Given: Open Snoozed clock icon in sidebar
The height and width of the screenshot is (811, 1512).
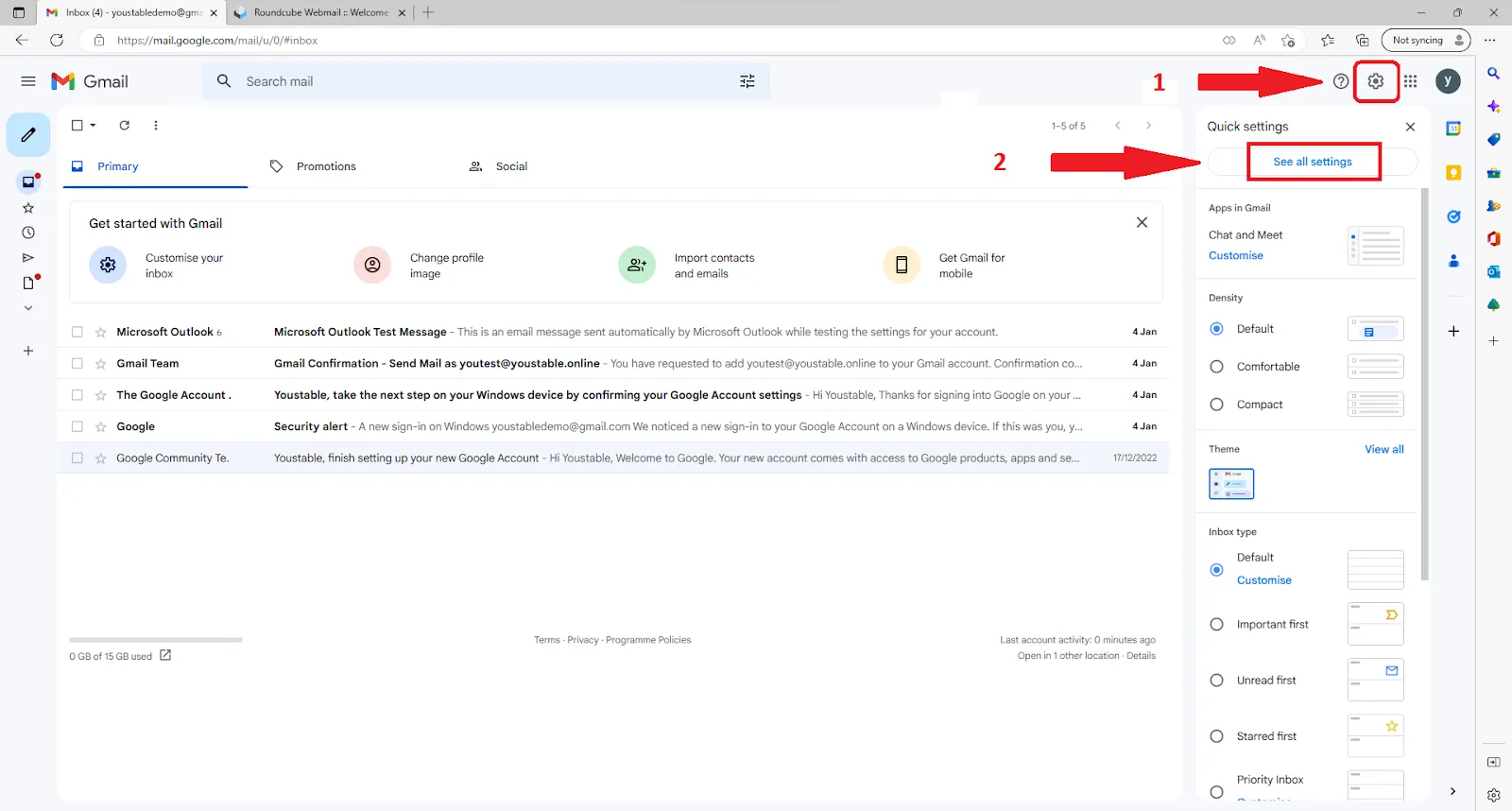Looking at the screenshot, I should [x=28, y=233].
